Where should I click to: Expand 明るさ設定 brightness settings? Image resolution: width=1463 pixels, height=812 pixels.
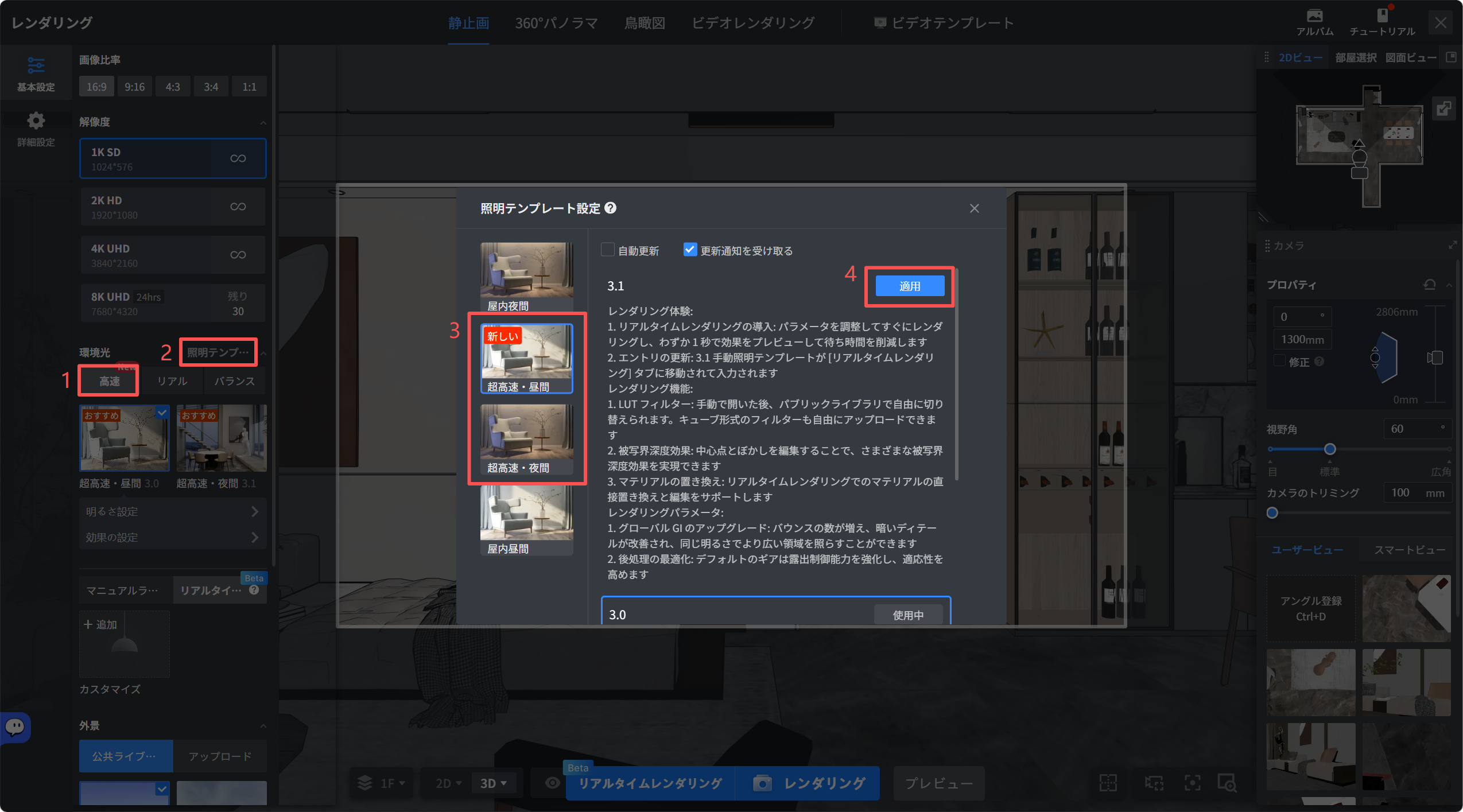173,511
